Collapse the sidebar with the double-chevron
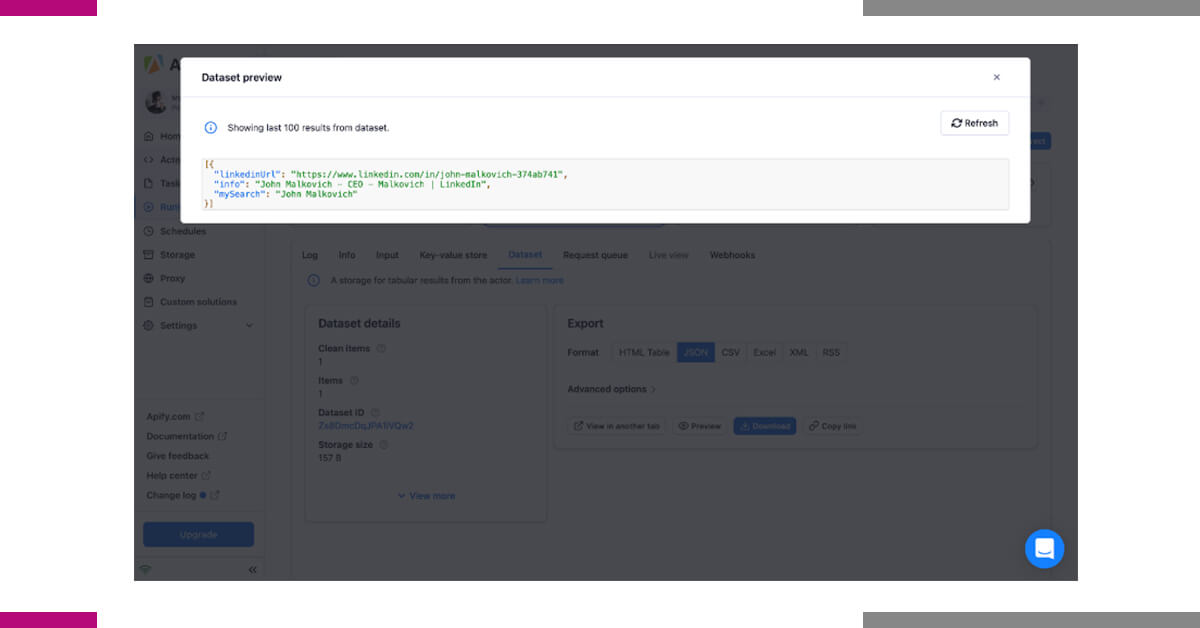This screenshot has width=1200, height=628. pos(252,569)
